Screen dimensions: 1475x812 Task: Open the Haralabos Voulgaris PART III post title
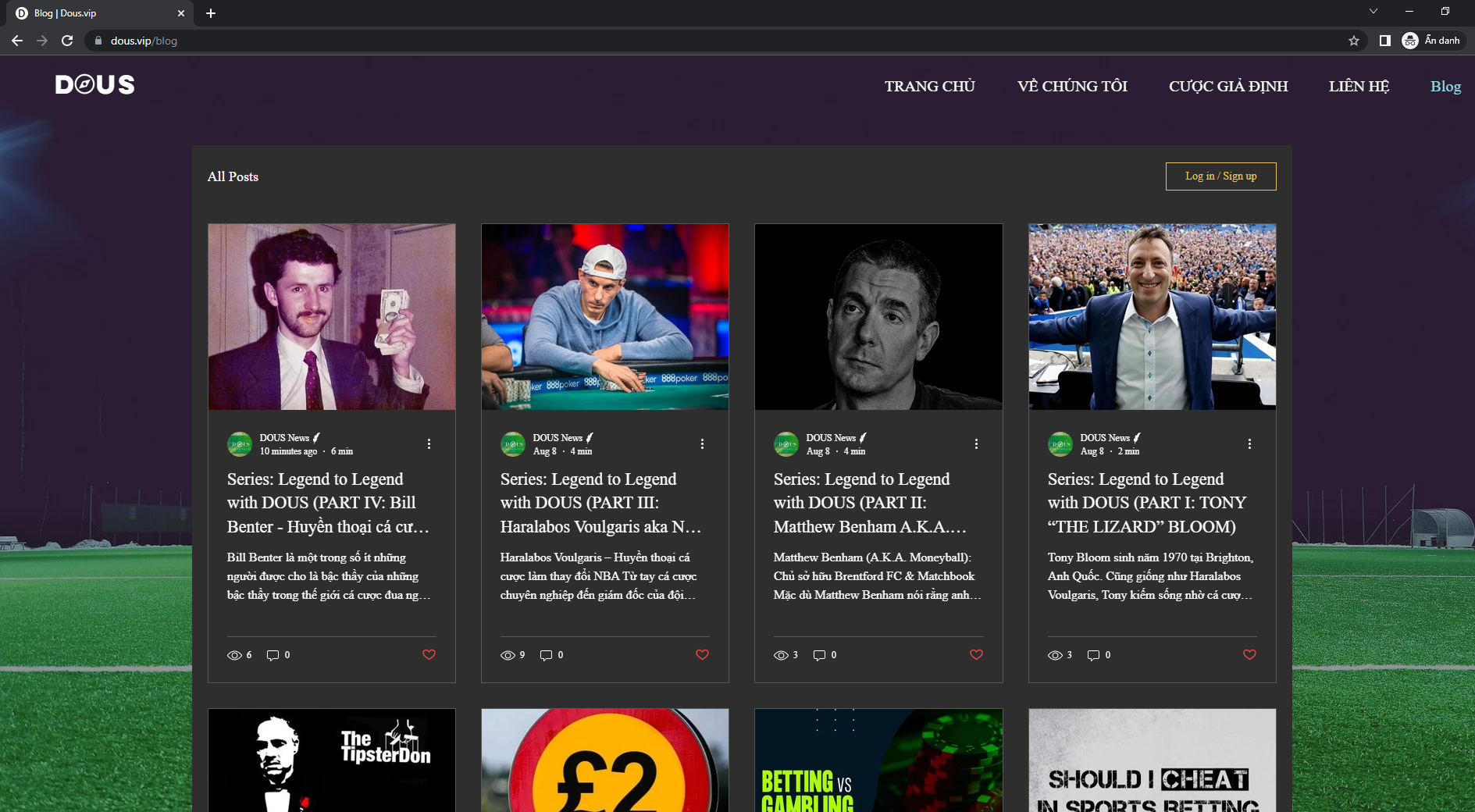601,503
